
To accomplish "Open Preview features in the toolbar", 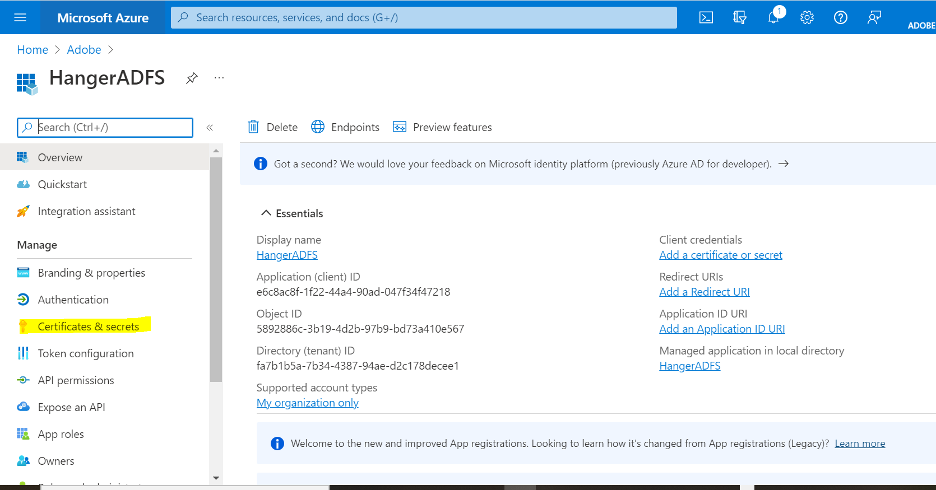I will [442, 127].
